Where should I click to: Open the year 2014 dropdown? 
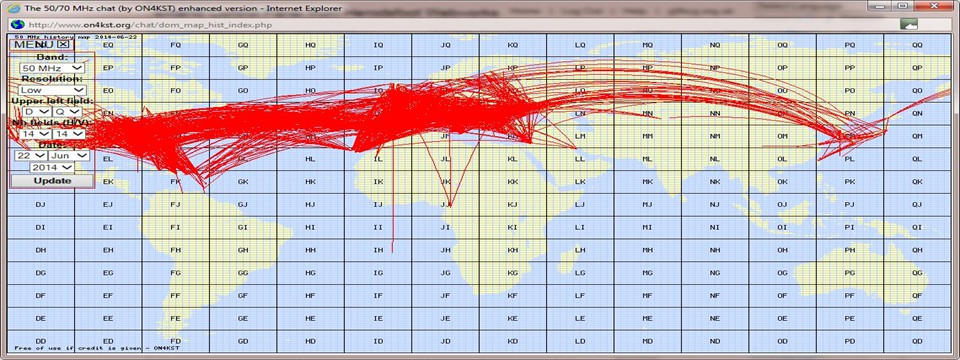[52, 167]
